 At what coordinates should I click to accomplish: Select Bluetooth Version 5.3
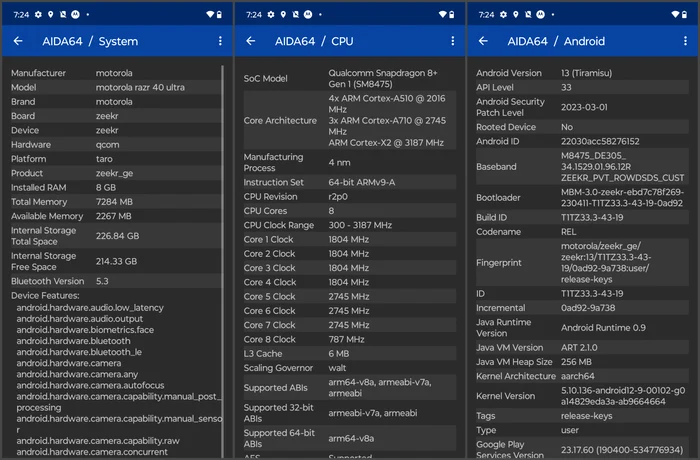click(102, 281)
